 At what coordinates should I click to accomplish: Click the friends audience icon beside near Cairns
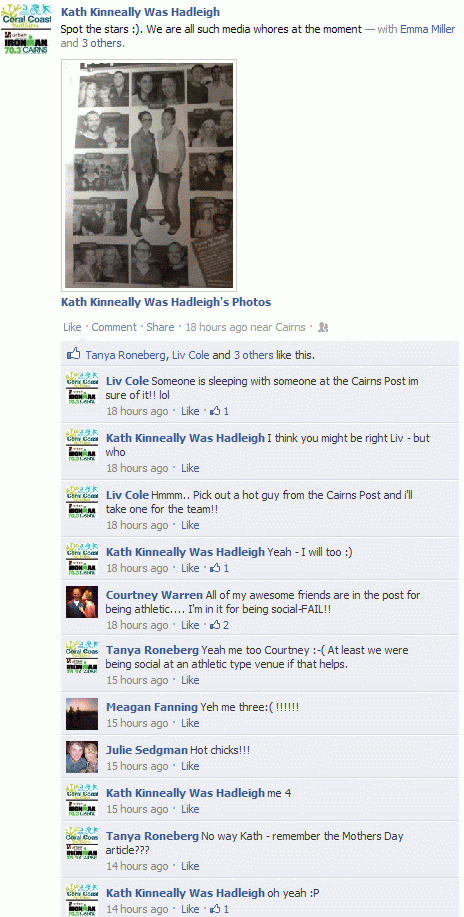(323, 328)
